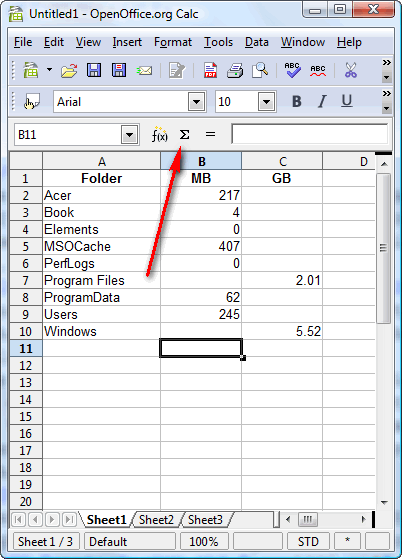The height and width of the screenshot is (559, 402).
Task: Select cell containing MSOCache
Action: 102,246
